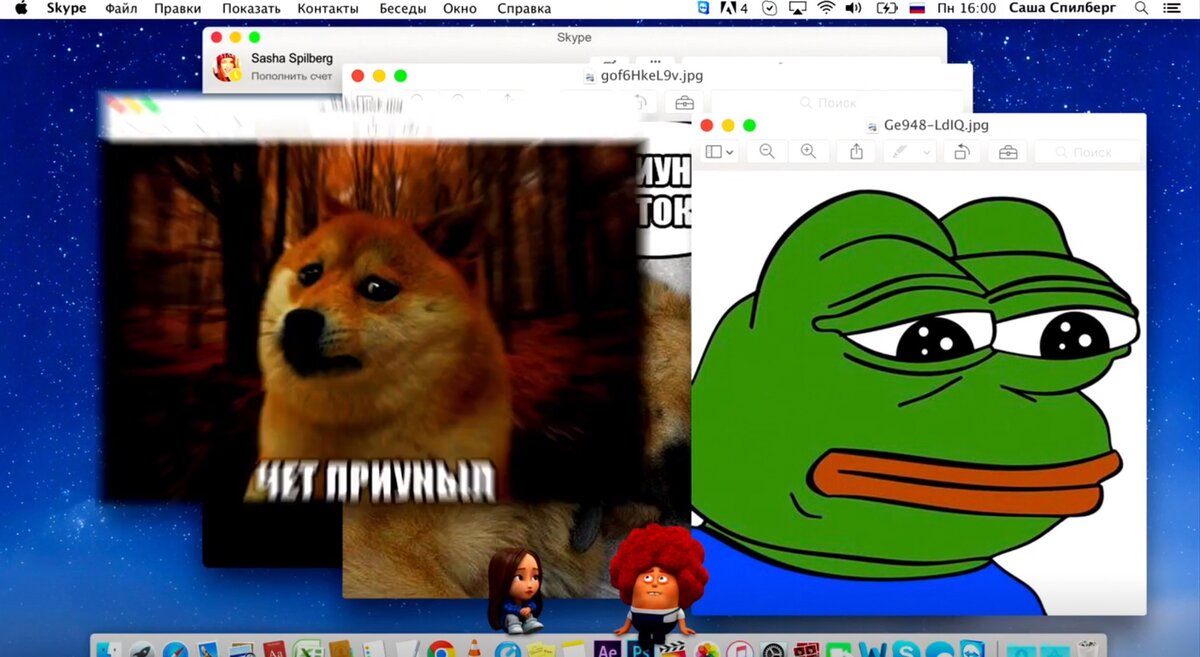
Task: Click the battery status icon
Action: pyautogui.click(x=886, y=8)
